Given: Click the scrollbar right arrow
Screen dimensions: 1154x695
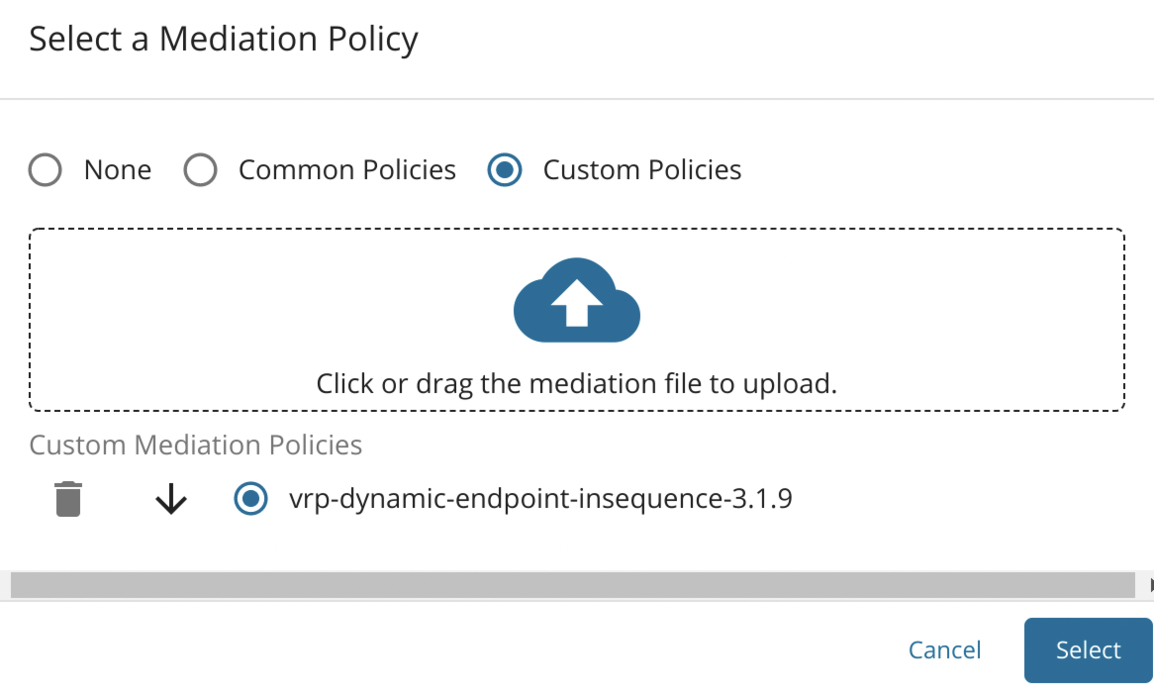Looking at the screenshot, I should 1150,585.
